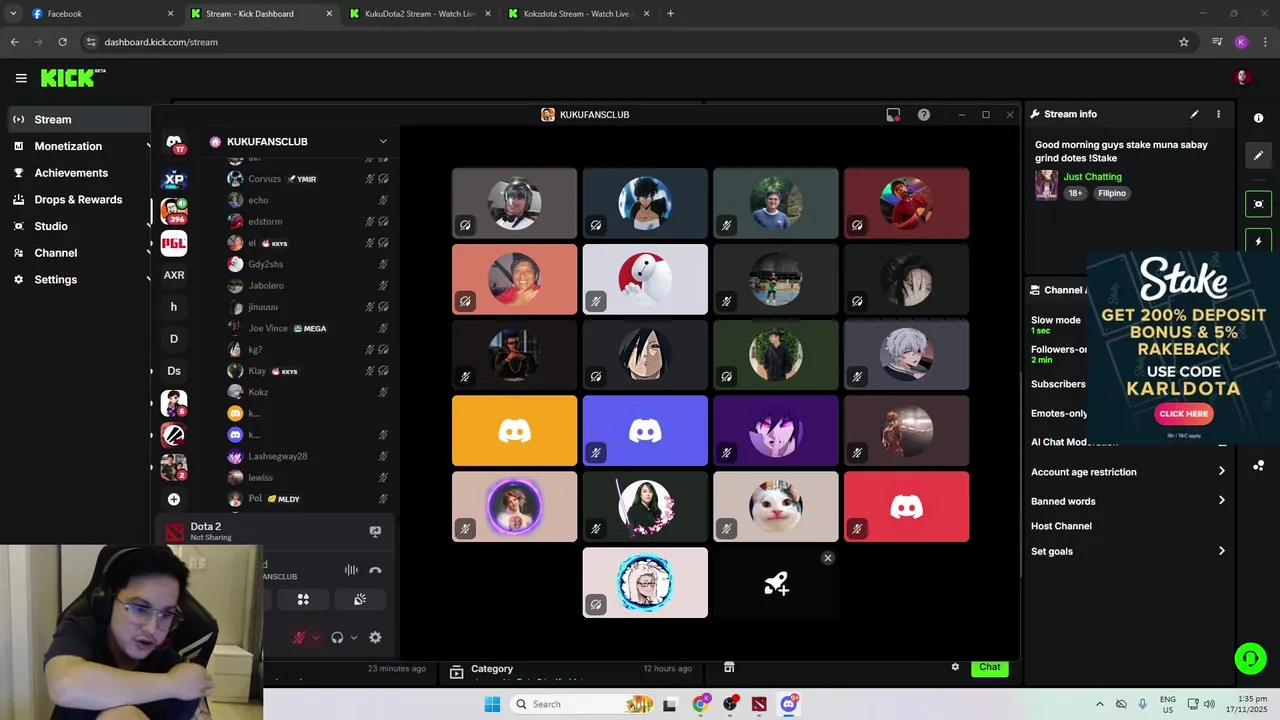Reload the page in Chrome
Image resolution: width=1280 pixels, height=720 pixels.
[x=62, y=42]
